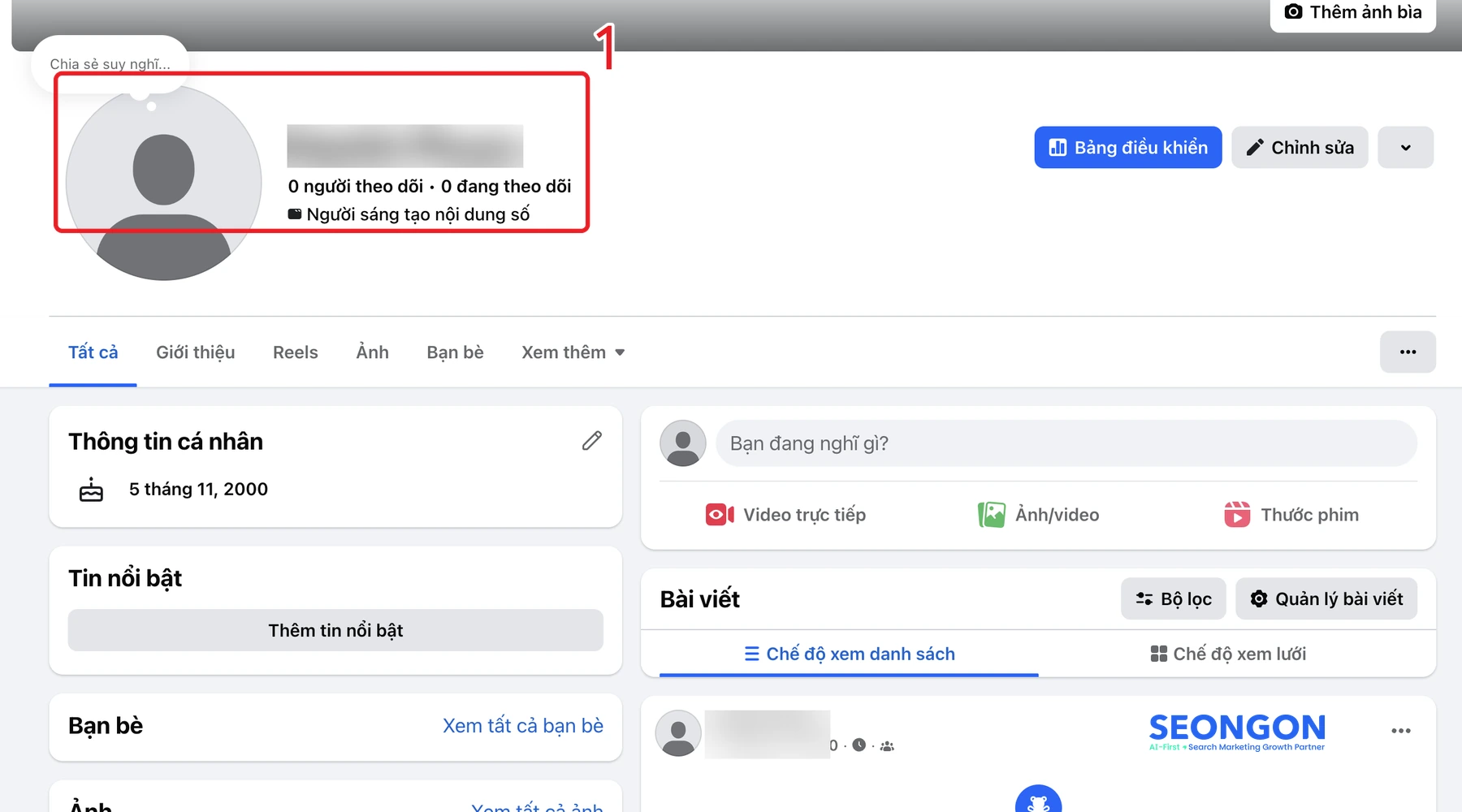Edit Thông tin cá nhân with the pencil icon
Viewport: 1462px width, 812px height.
point(592,440)
